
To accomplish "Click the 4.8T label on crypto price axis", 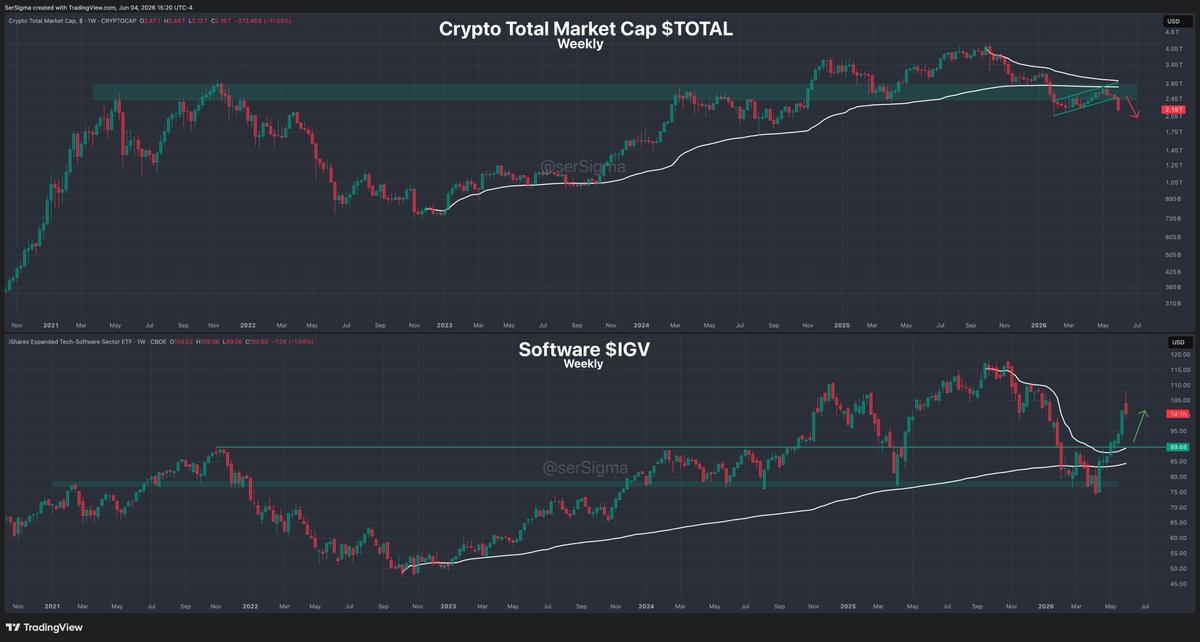I will click(x=1173, y=32).
